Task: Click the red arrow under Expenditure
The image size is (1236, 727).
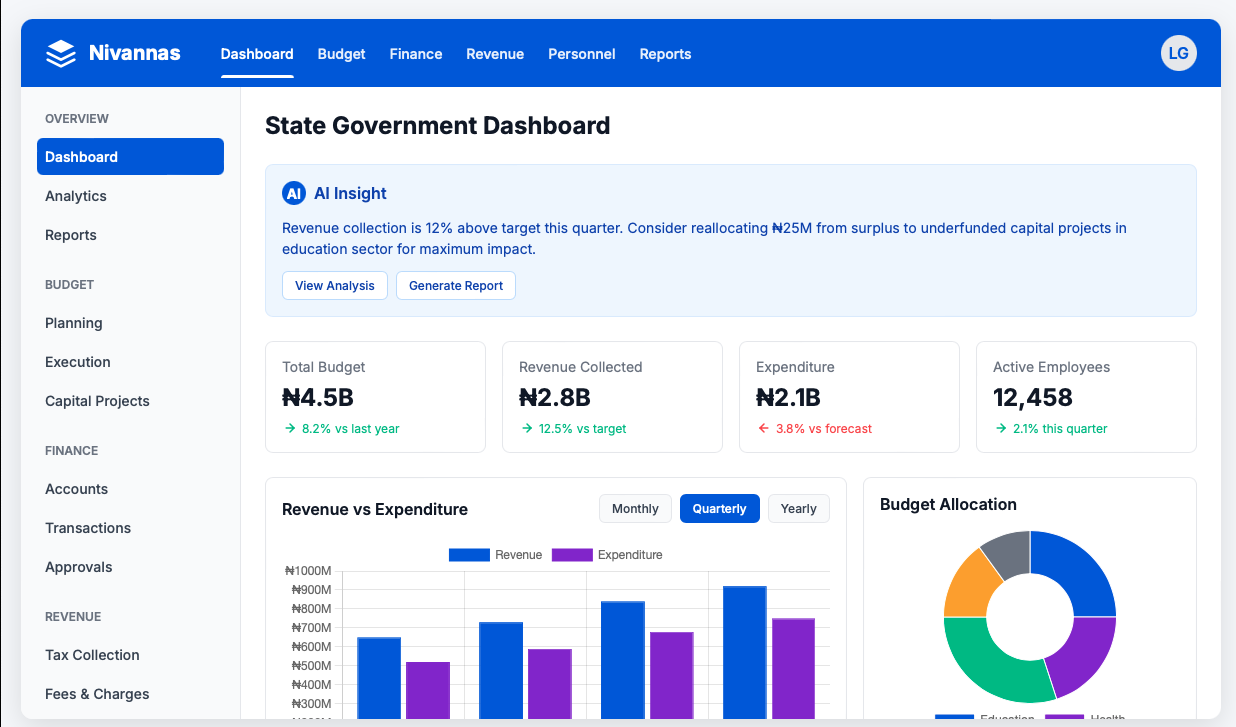Action: tap(762, 429)
